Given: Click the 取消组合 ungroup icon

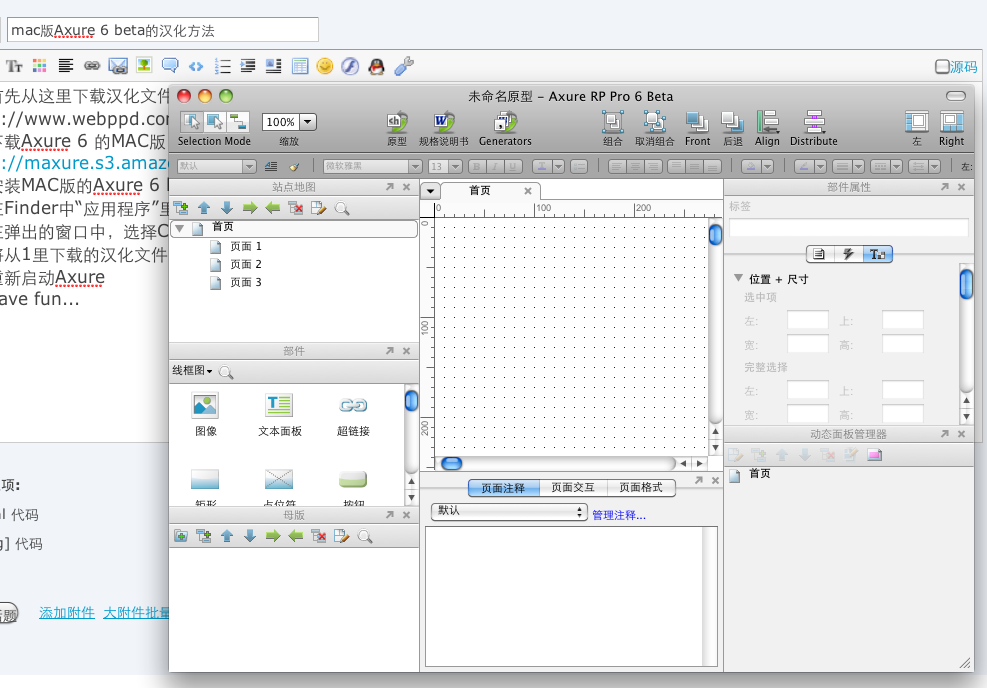Looking at the screenshot, I should [655, 121].
